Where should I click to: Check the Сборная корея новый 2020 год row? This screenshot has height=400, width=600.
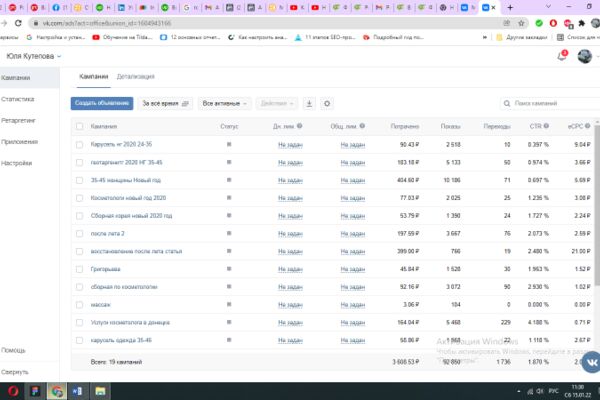pyautogui.click(x=79, y=216)
